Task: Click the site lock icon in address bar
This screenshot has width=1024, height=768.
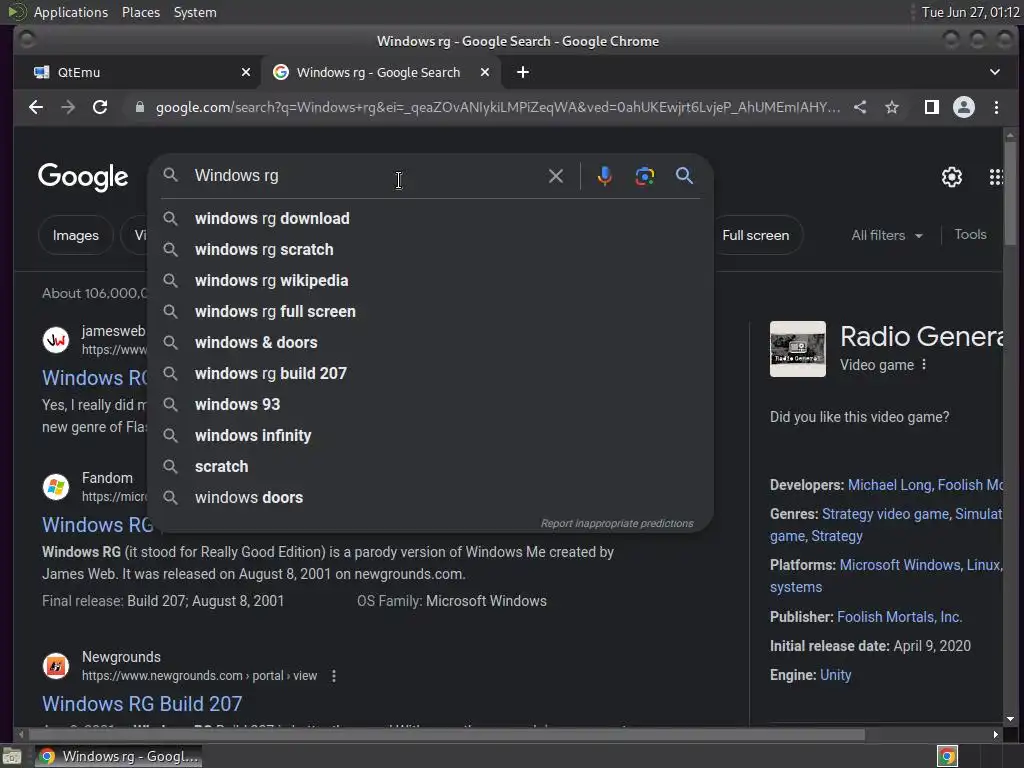Action: click(139, 107)
